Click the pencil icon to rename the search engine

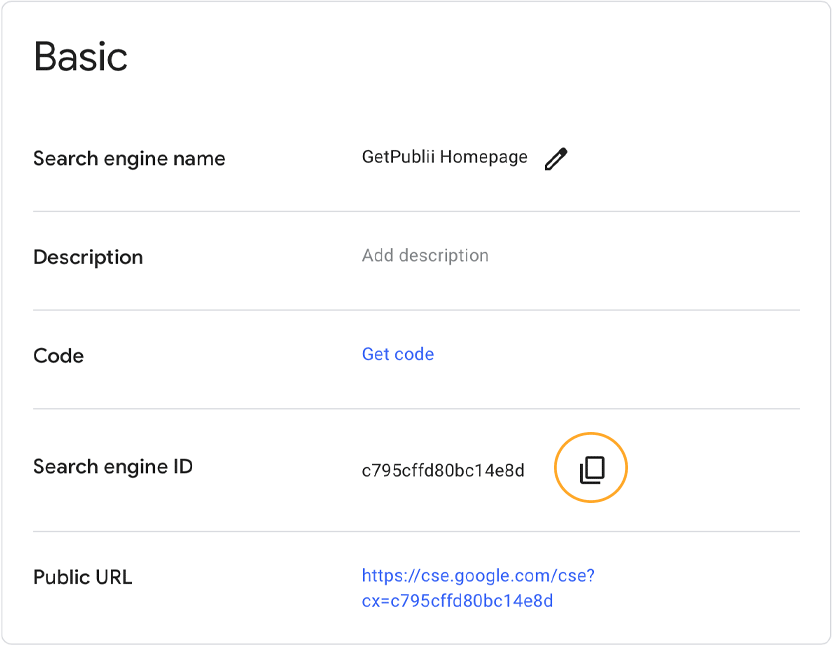[x=557, y=157]
